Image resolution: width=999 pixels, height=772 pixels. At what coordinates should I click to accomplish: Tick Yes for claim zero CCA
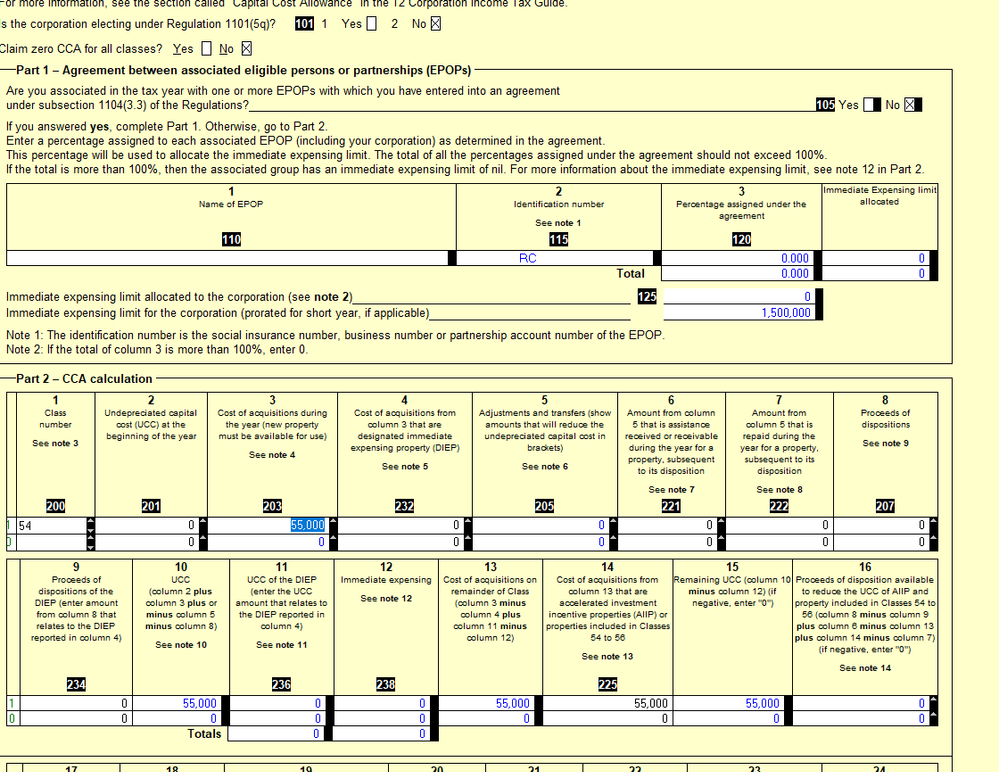coord(206,49)
